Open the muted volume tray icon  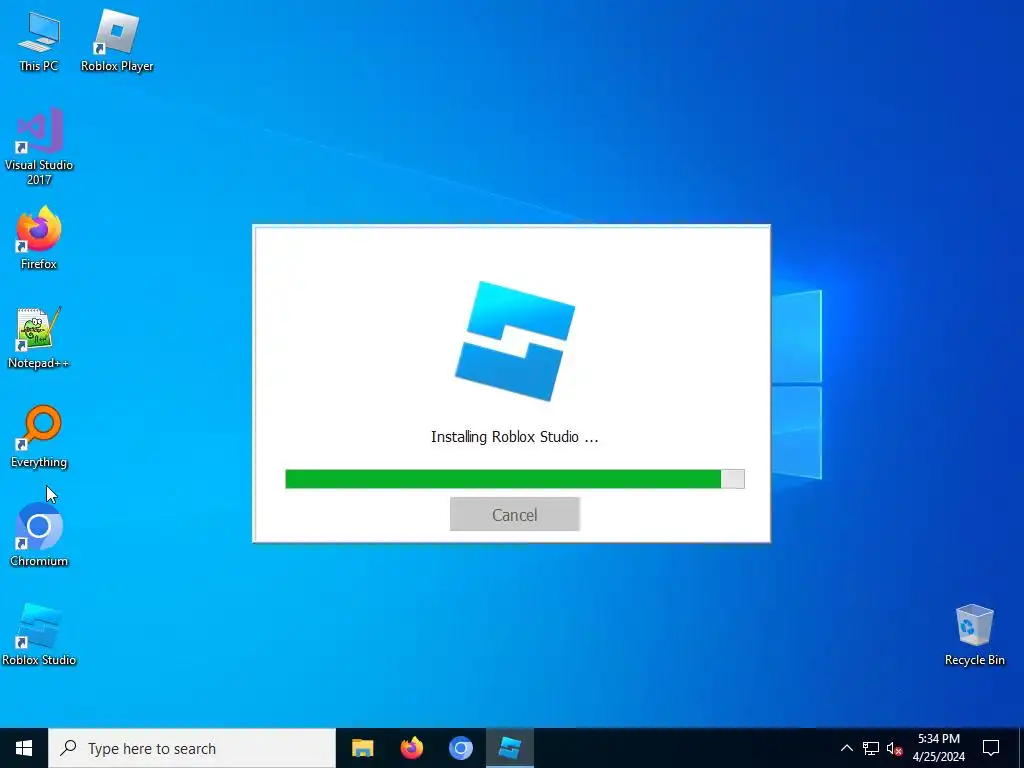[x=894, y=748]
